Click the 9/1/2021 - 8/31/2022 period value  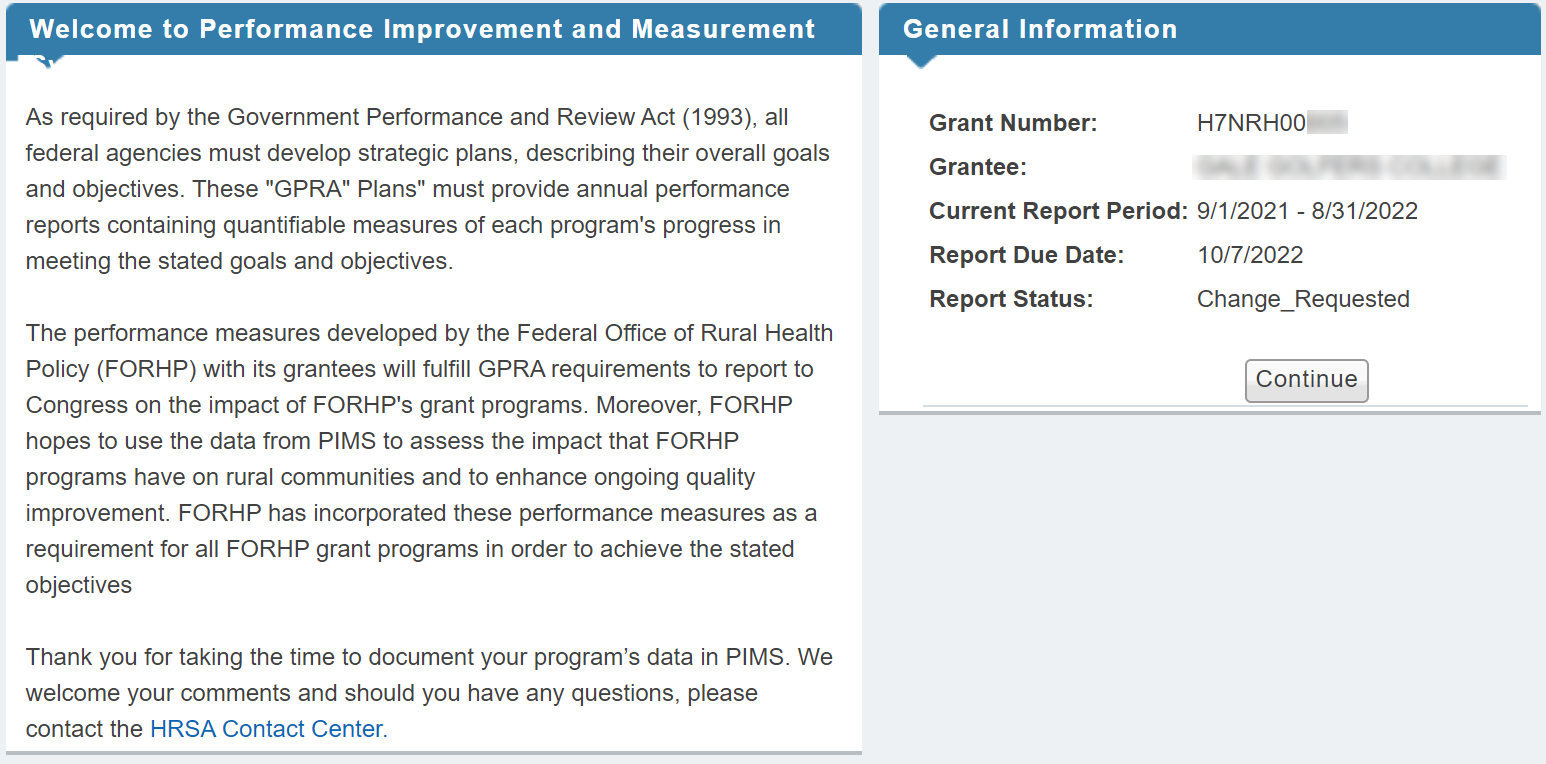pos(1307,212)
